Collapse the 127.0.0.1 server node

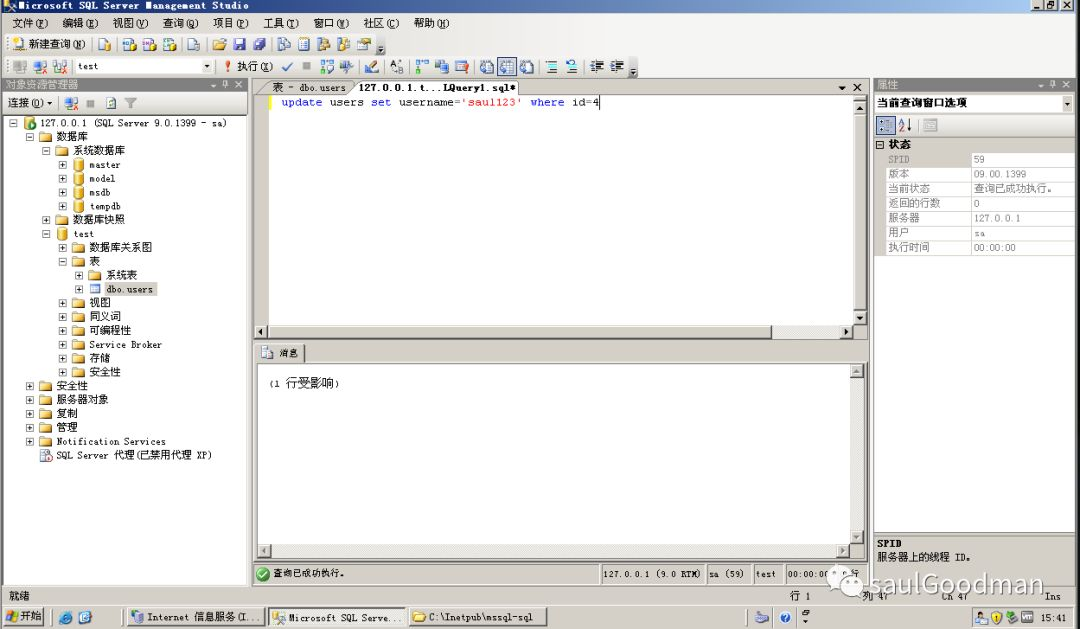[x=13, y=123]
